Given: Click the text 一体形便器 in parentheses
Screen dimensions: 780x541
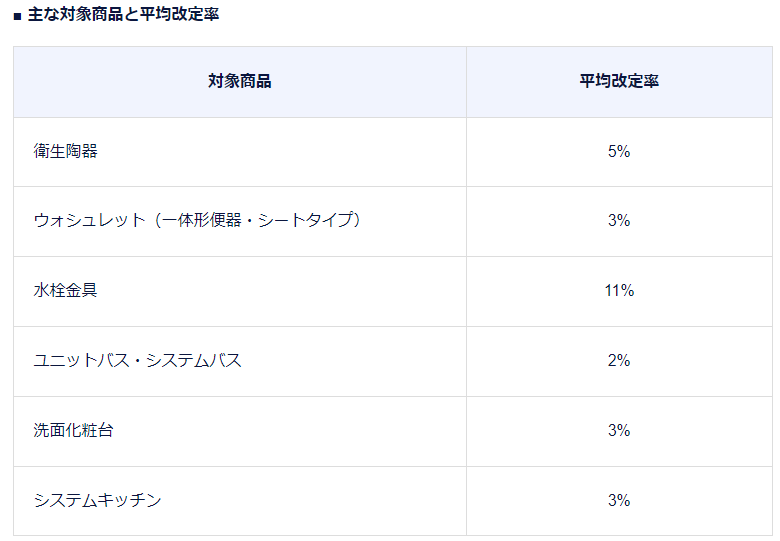Looking at the screenshot, I should coord(202,220).
